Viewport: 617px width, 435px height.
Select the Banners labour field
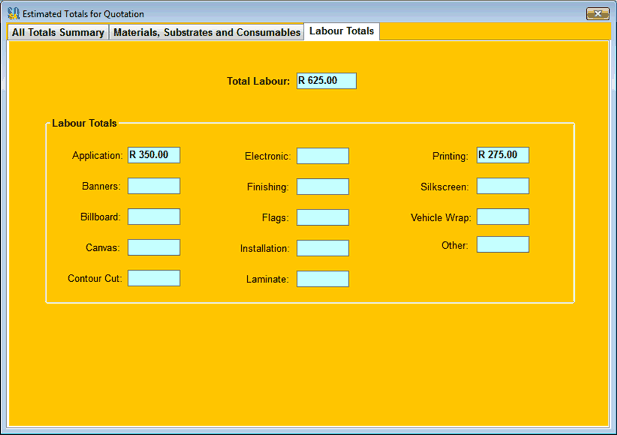(x=154, y=186)
